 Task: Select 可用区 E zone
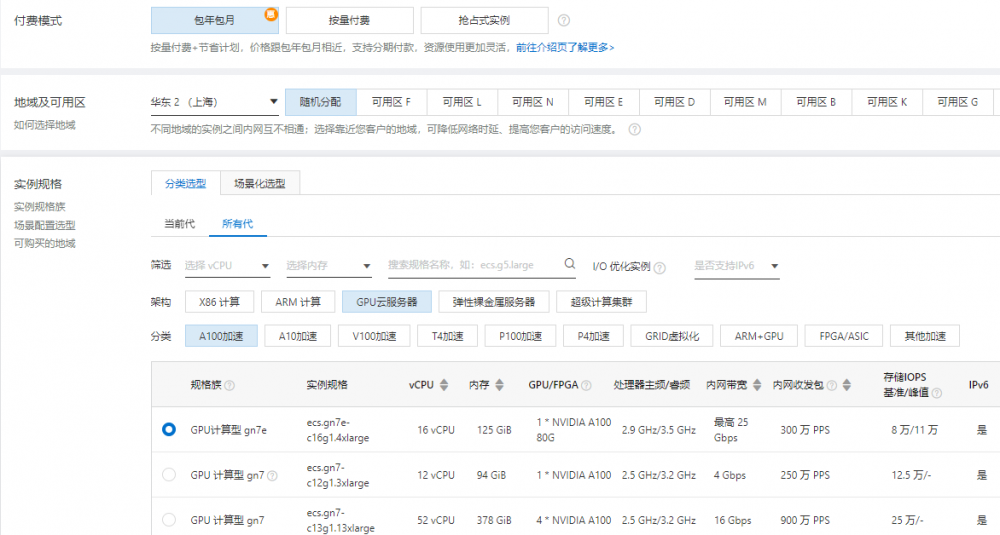(603, 102)
